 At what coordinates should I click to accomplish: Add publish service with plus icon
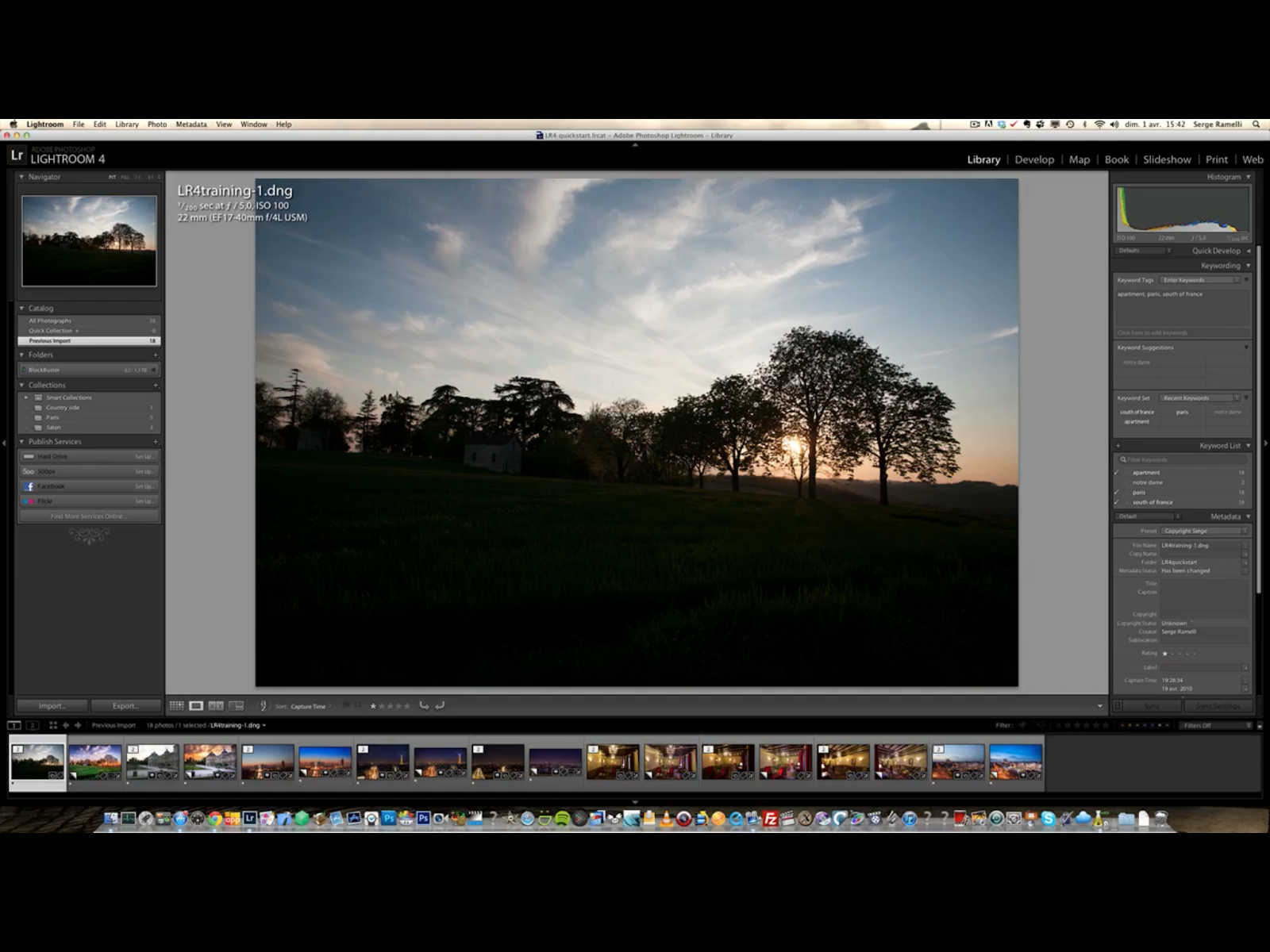(156, 442)
